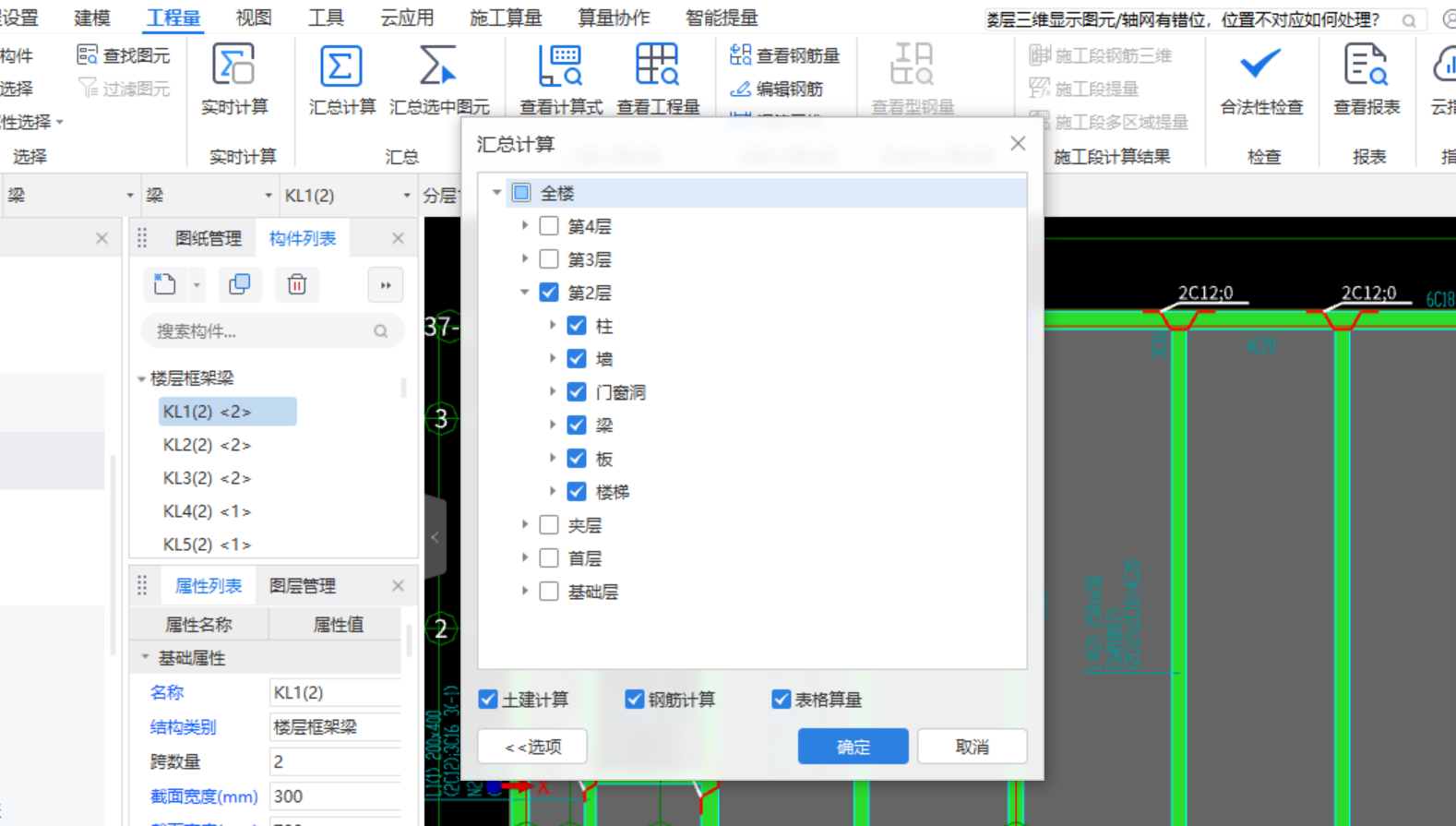The height and width of the screenshot is (826, 1456).
Task: Collapse left panel with arrow handle
Action: [x=436, y=537]
